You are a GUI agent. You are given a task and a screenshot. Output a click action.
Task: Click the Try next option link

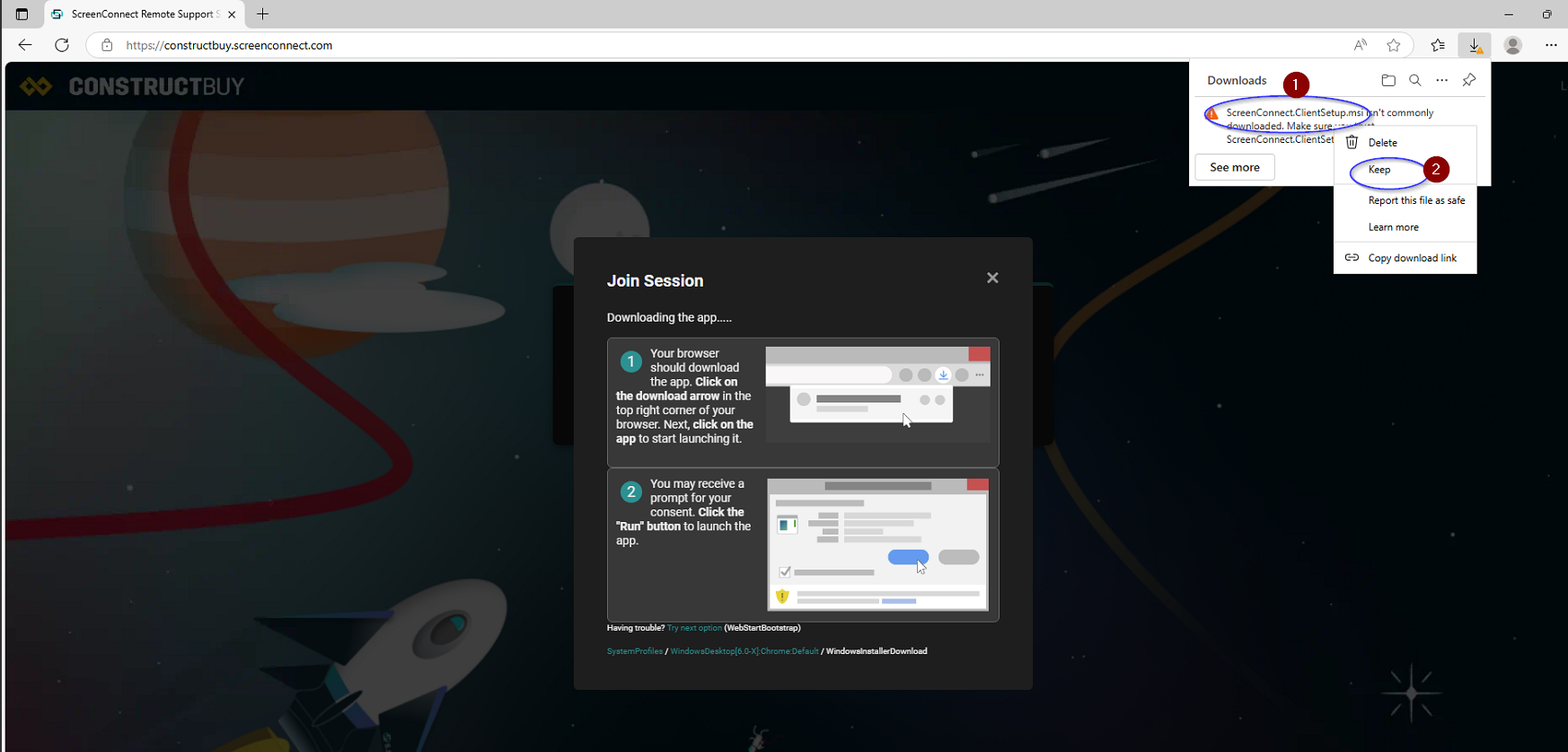click(x=694, y=628)
